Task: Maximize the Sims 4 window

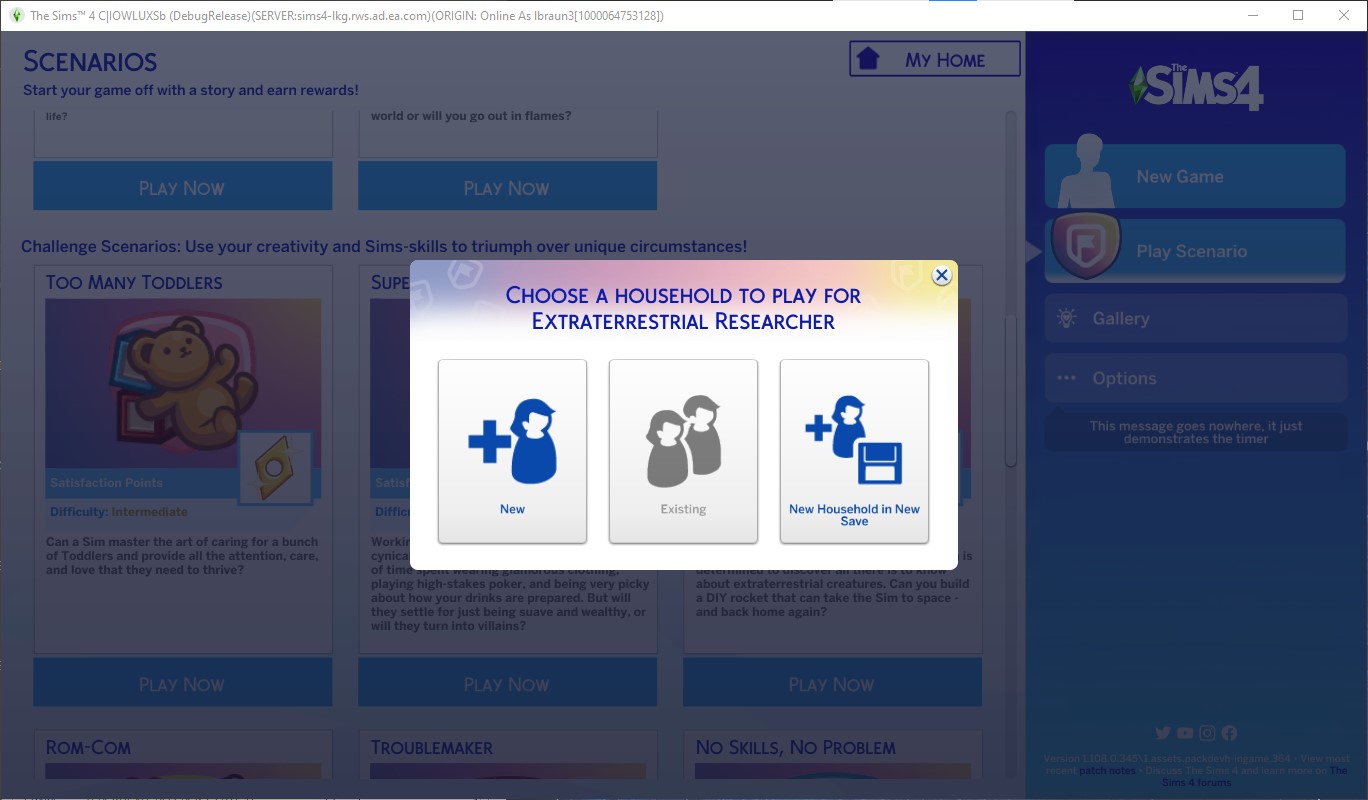Action: (x=1298, y=15)
